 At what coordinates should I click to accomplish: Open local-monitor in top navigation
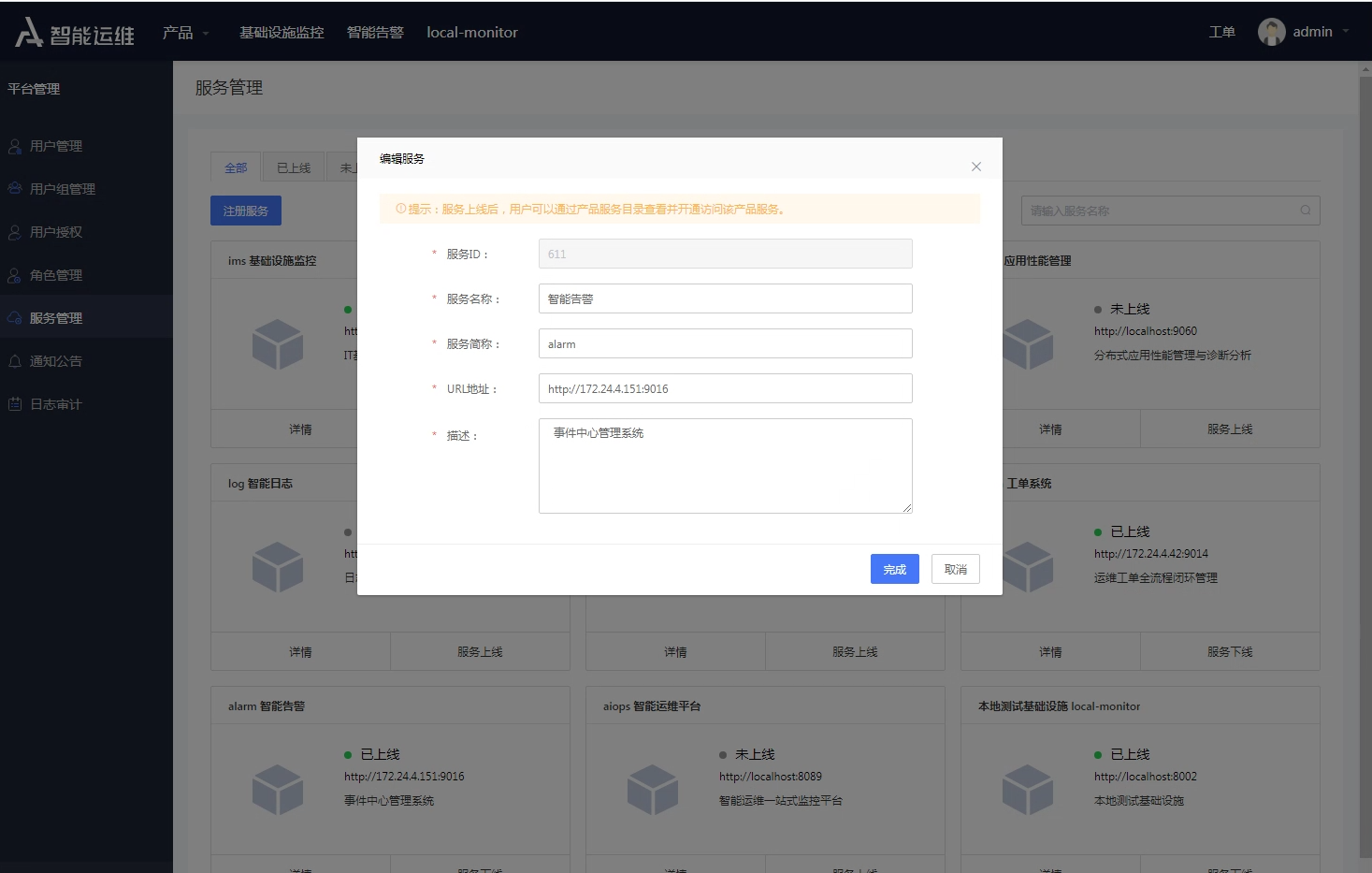[472, 33]
